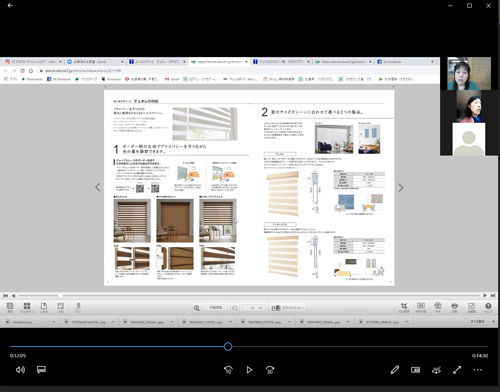Open the Hootsuite bookmark
The width and height of the screenshot is (500, 392).
(111, 79)
